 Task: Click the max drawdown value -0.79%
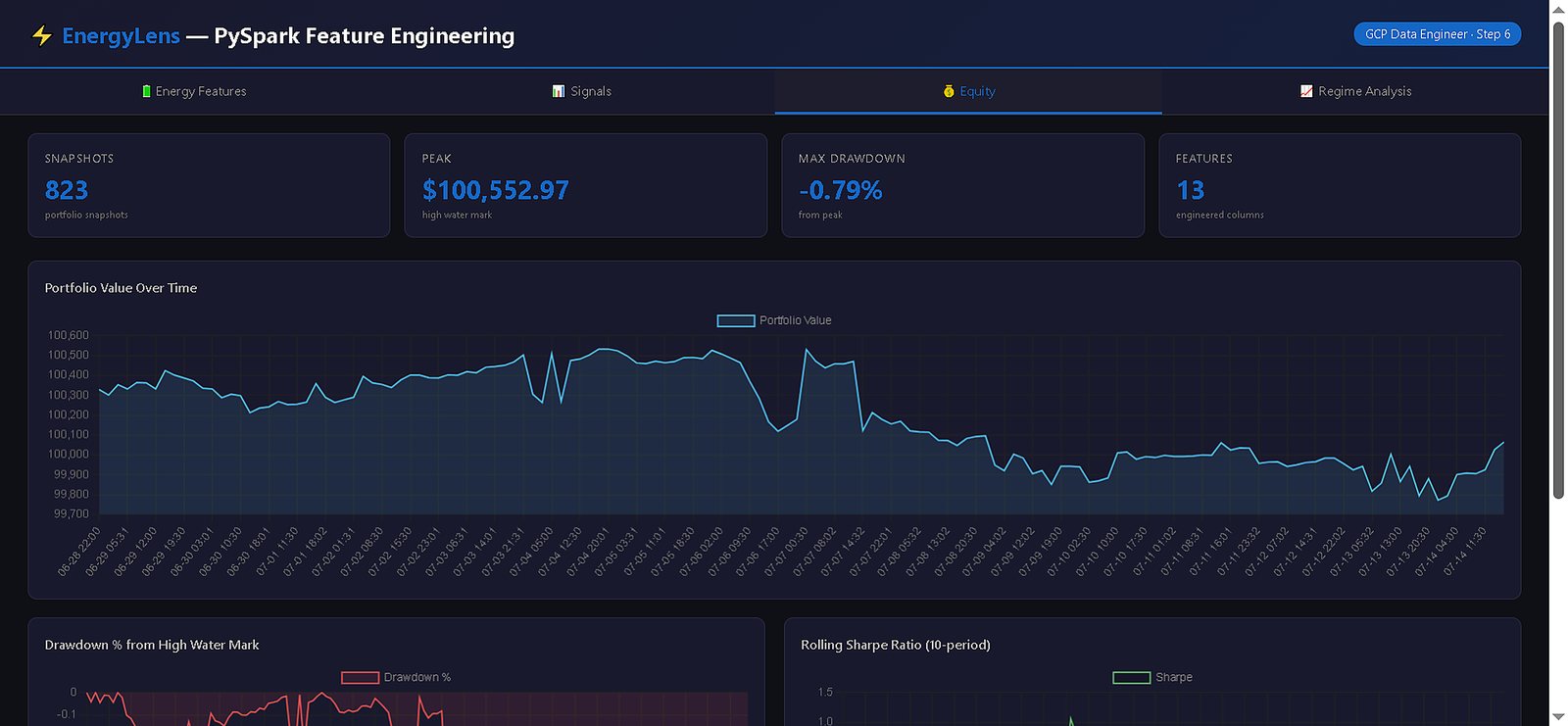pyautogui.click(x=840, y=190)
